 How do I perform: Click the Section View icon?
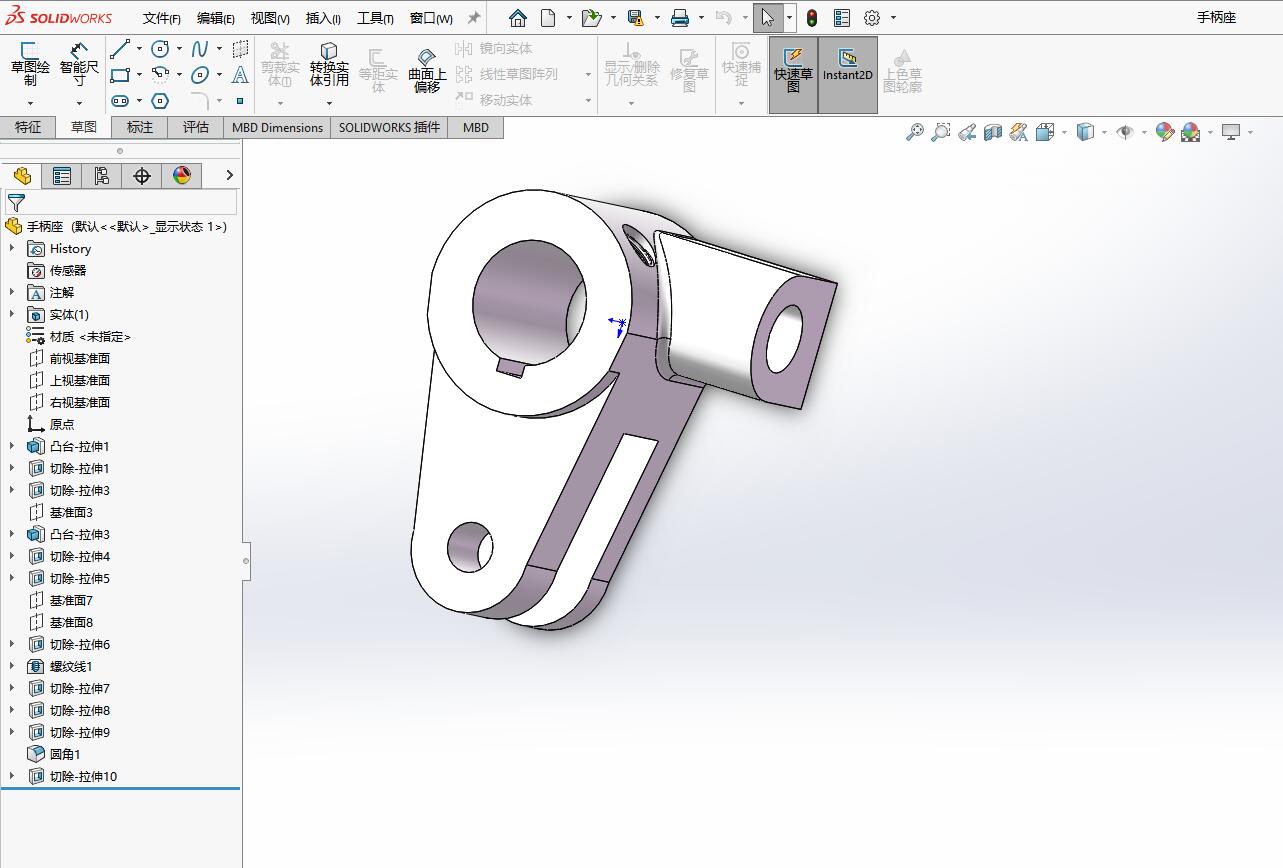pyautogui.click(x=993, y=132)
